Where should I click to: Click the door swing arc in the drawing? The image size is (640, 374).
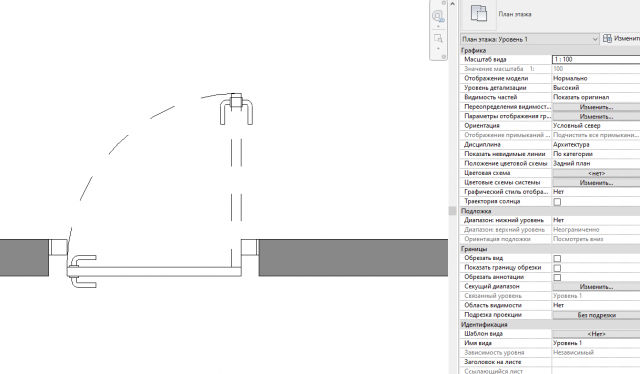click(x=119, y=145)
